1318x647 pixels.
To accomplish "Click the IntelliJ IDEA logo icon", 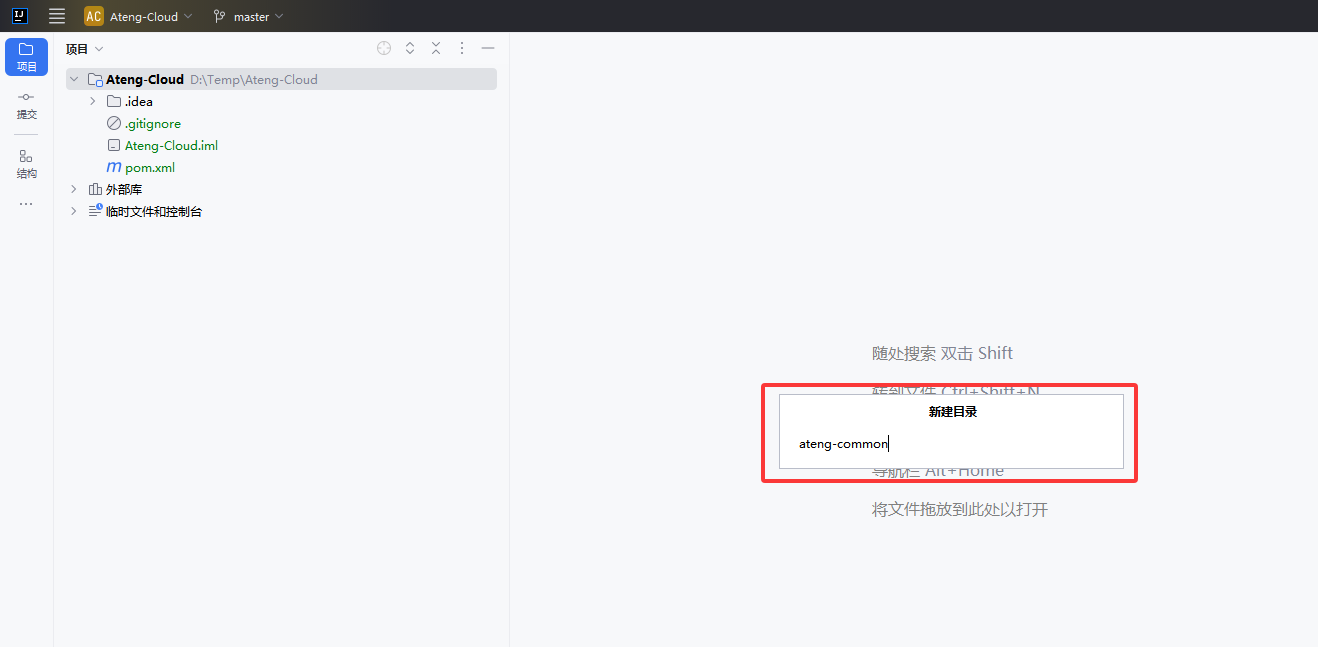I will 20,16.
